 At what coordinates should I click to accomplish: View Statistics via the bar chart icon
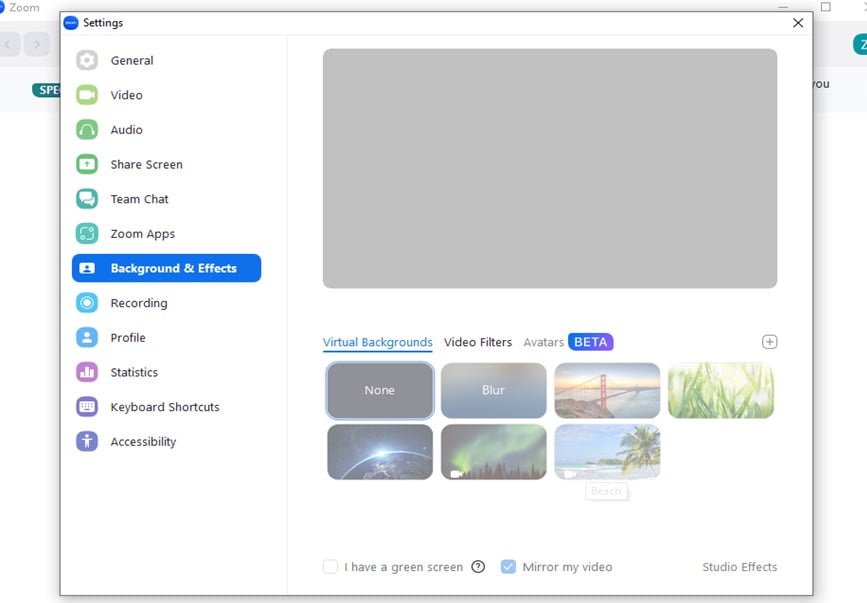pyautogui.click(x=87, y=372)
